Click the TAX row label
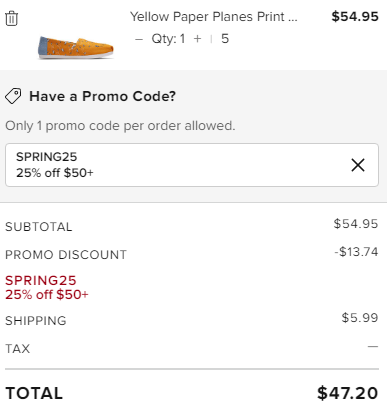This screenshot has width=387, height=412. click(x=18, y=349)
